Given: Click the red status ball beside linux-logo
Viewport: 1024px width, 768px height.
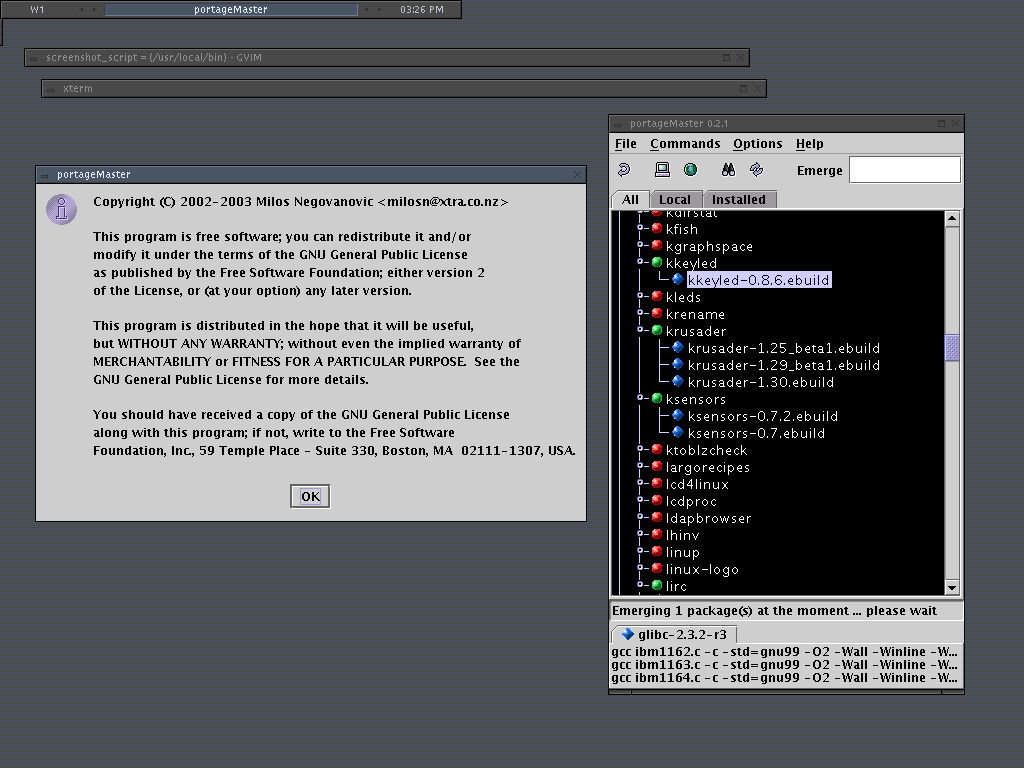Looking at the screenshot, I should tap(657, 568).
